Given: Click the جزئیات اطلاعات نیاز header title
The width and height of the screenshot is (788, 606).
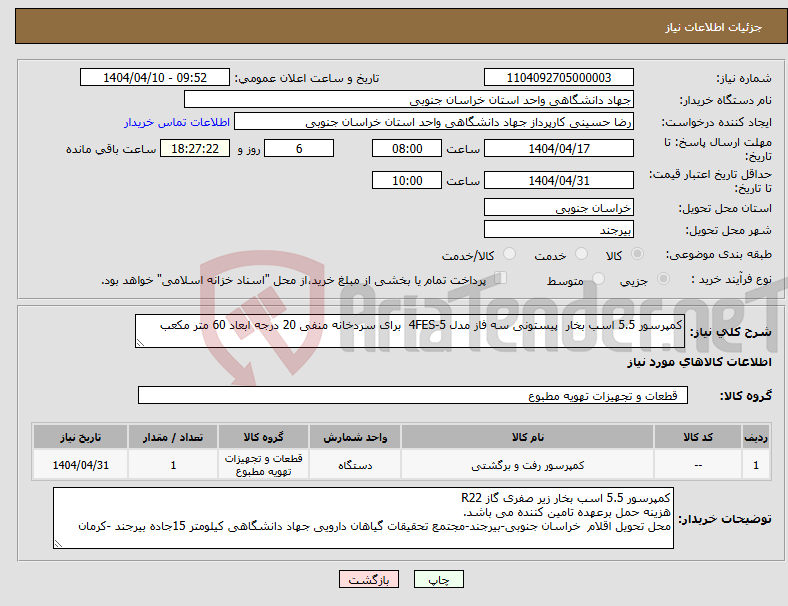Looking at the screenshot, I should point(714,27).
